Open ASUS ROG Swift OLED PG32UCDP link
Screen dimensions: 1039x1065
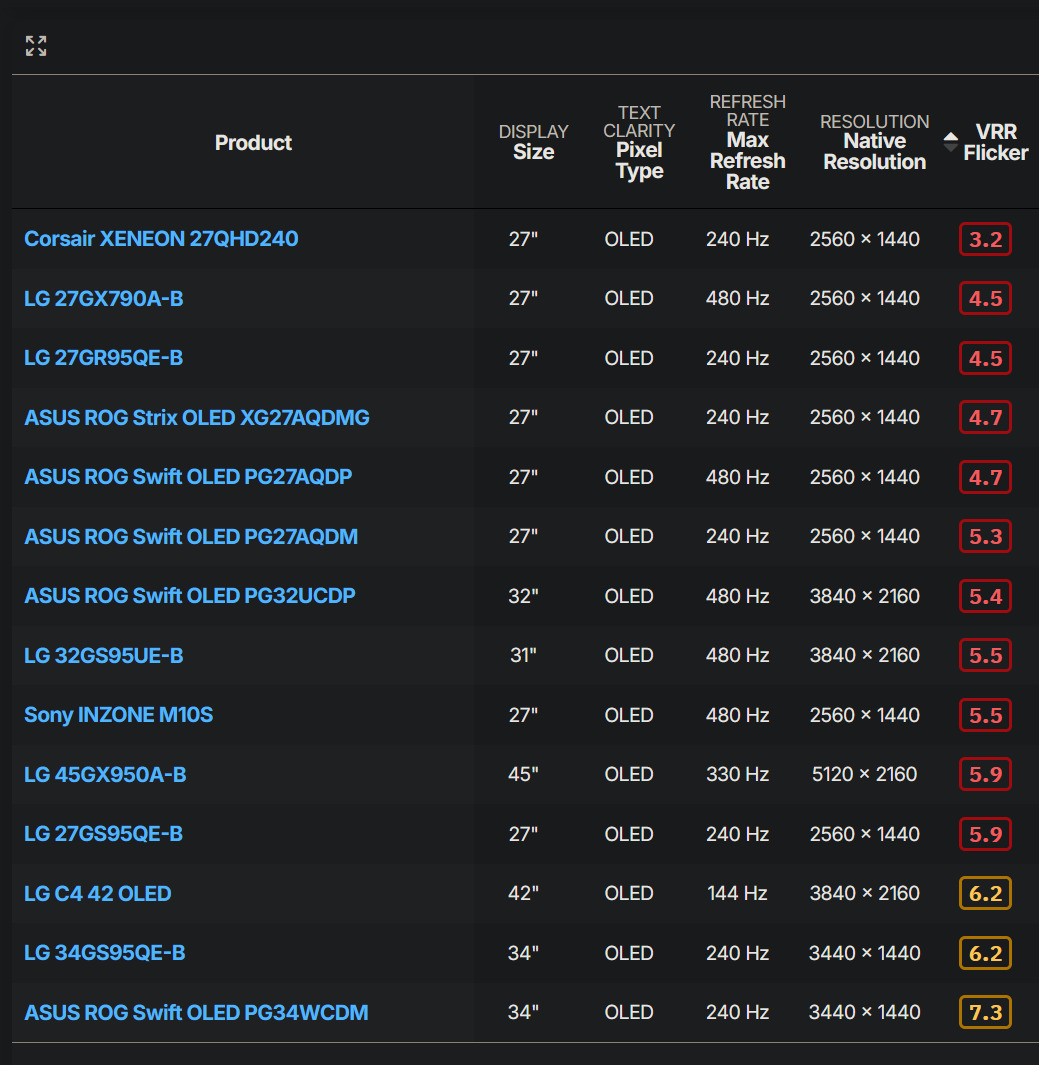[190, 596]
